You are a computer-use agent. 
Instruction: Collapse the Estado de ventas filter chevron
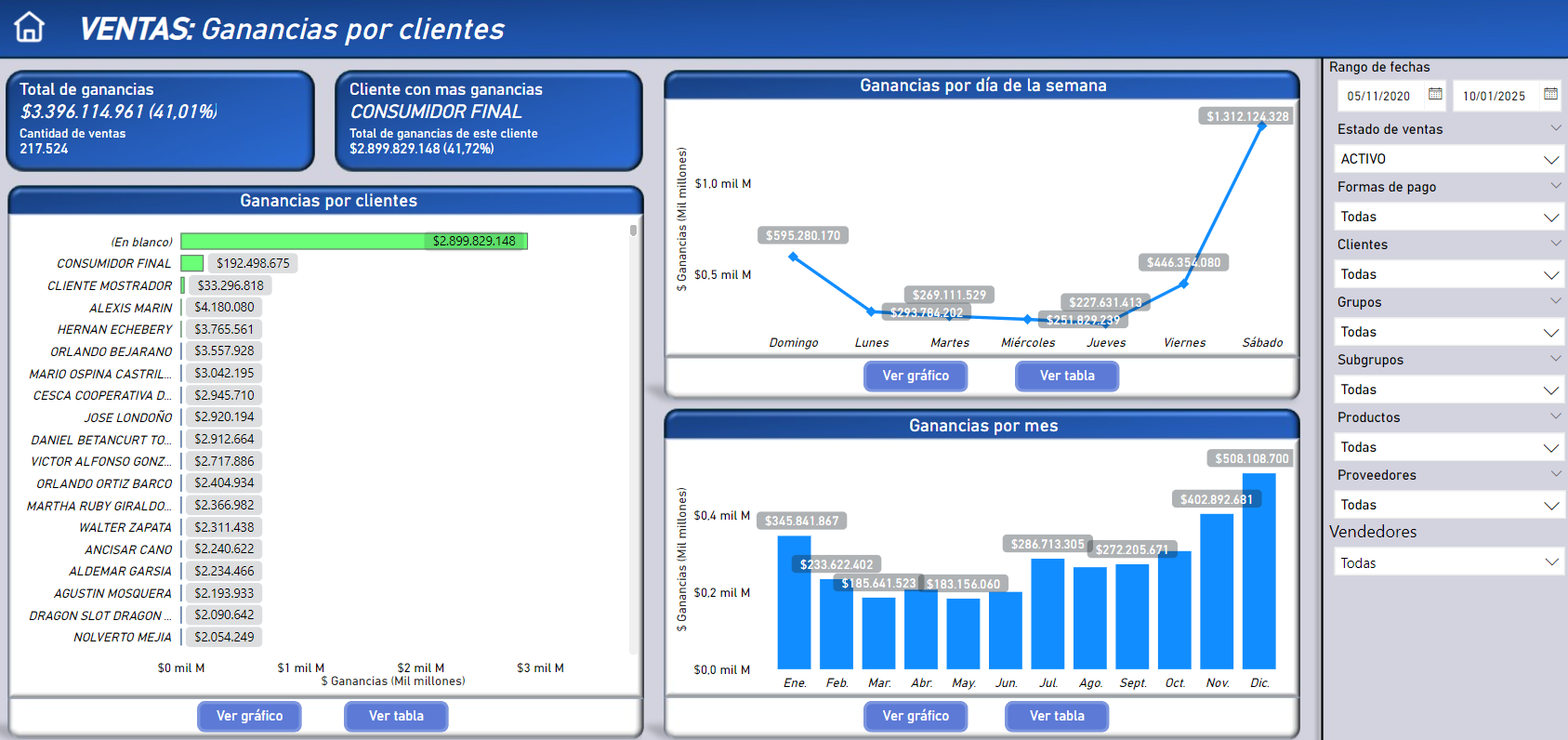pos(1555,127)
